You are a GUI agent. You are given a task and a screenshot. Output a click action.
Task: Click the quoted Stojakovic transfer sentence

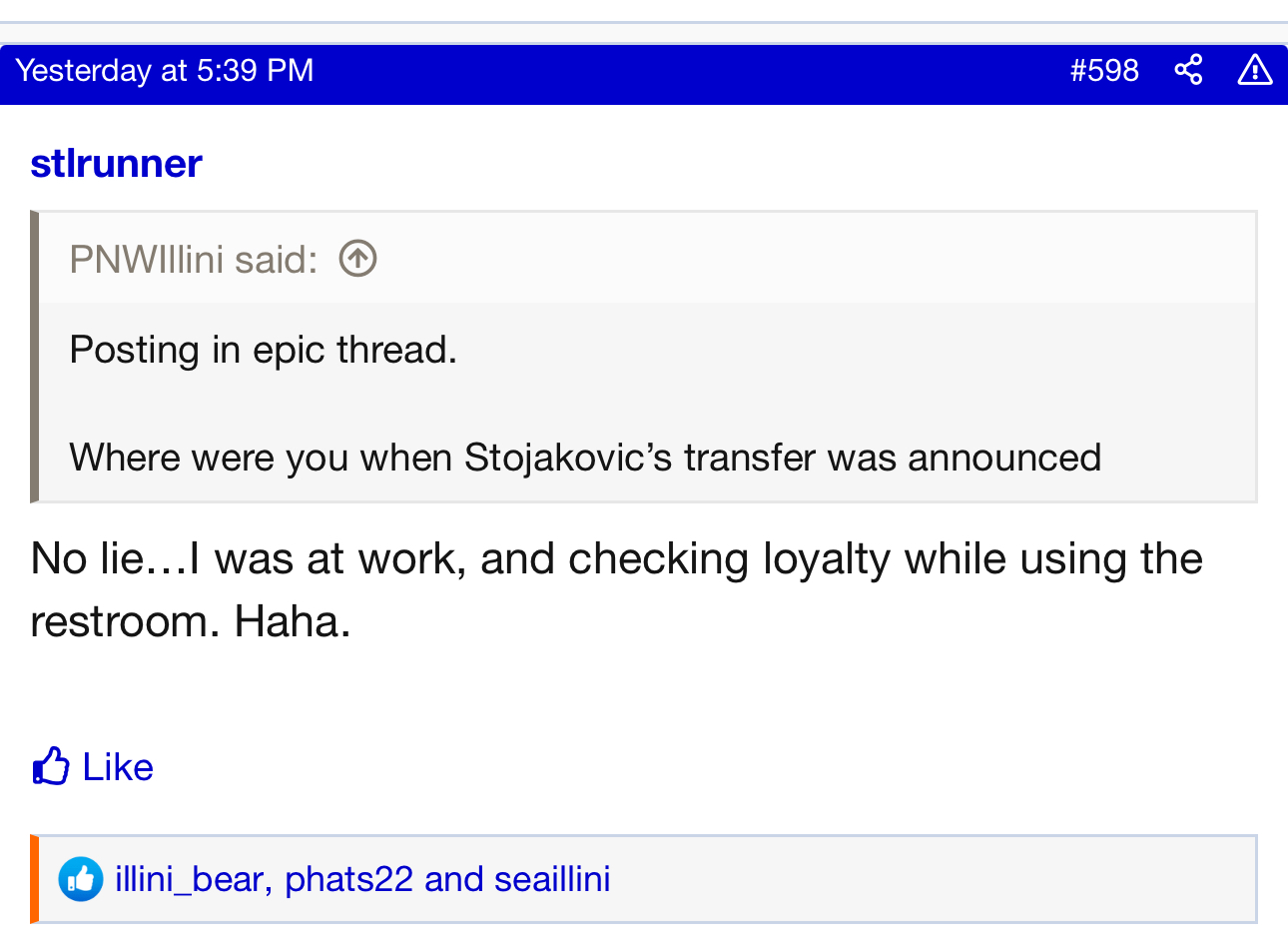pos(584,458)
